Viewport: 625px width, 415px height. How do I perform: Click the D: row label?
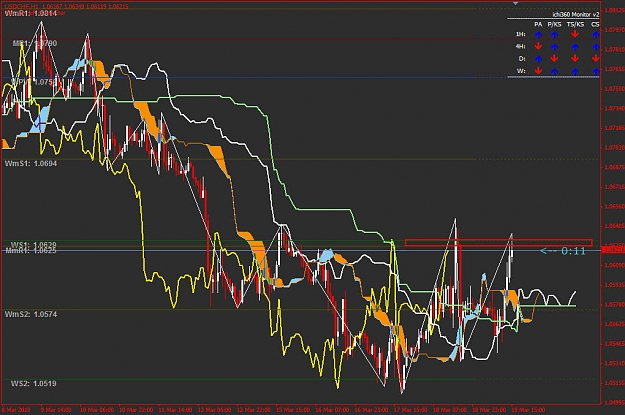coord(522,59)
